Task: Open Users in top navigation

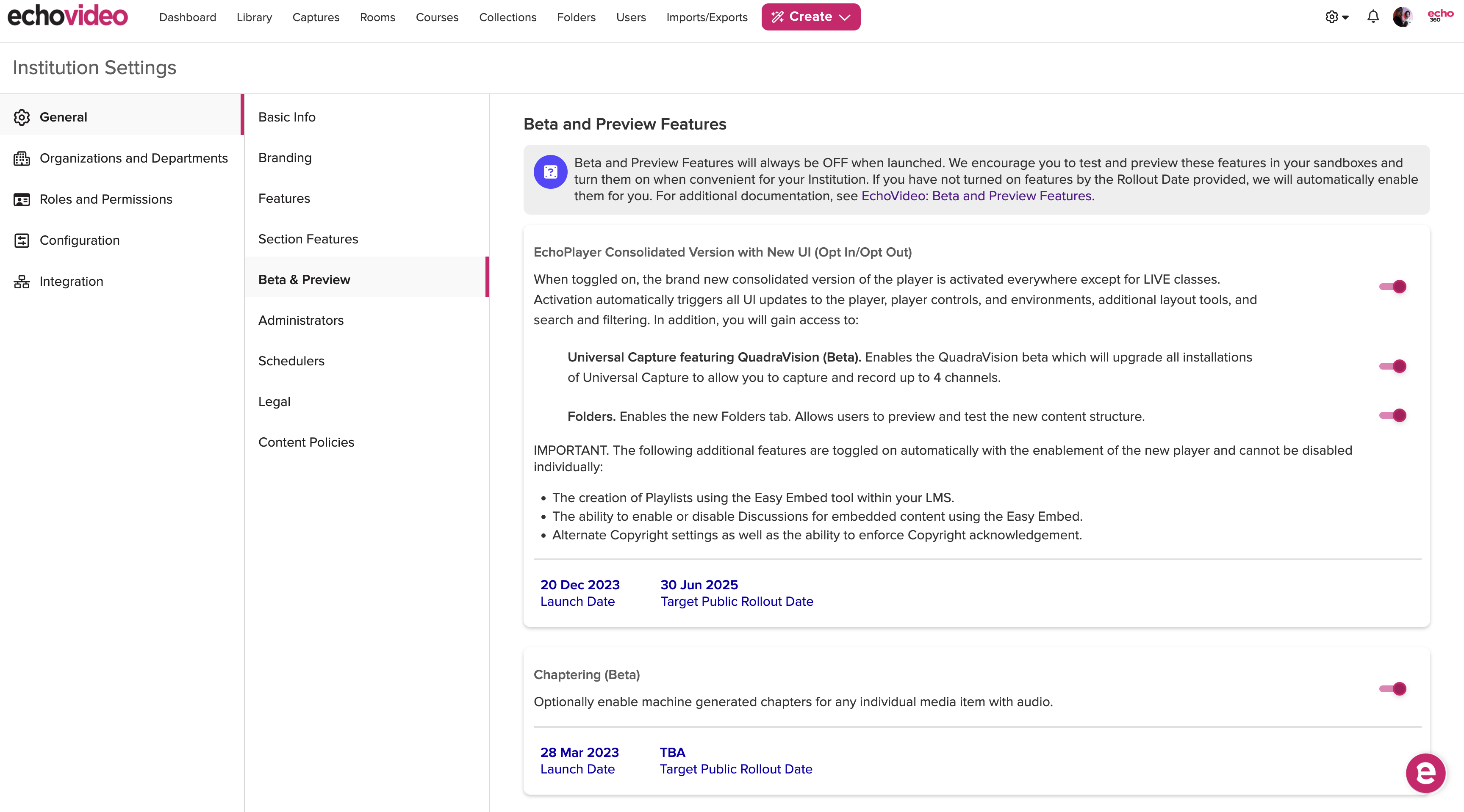Action: 631,17
